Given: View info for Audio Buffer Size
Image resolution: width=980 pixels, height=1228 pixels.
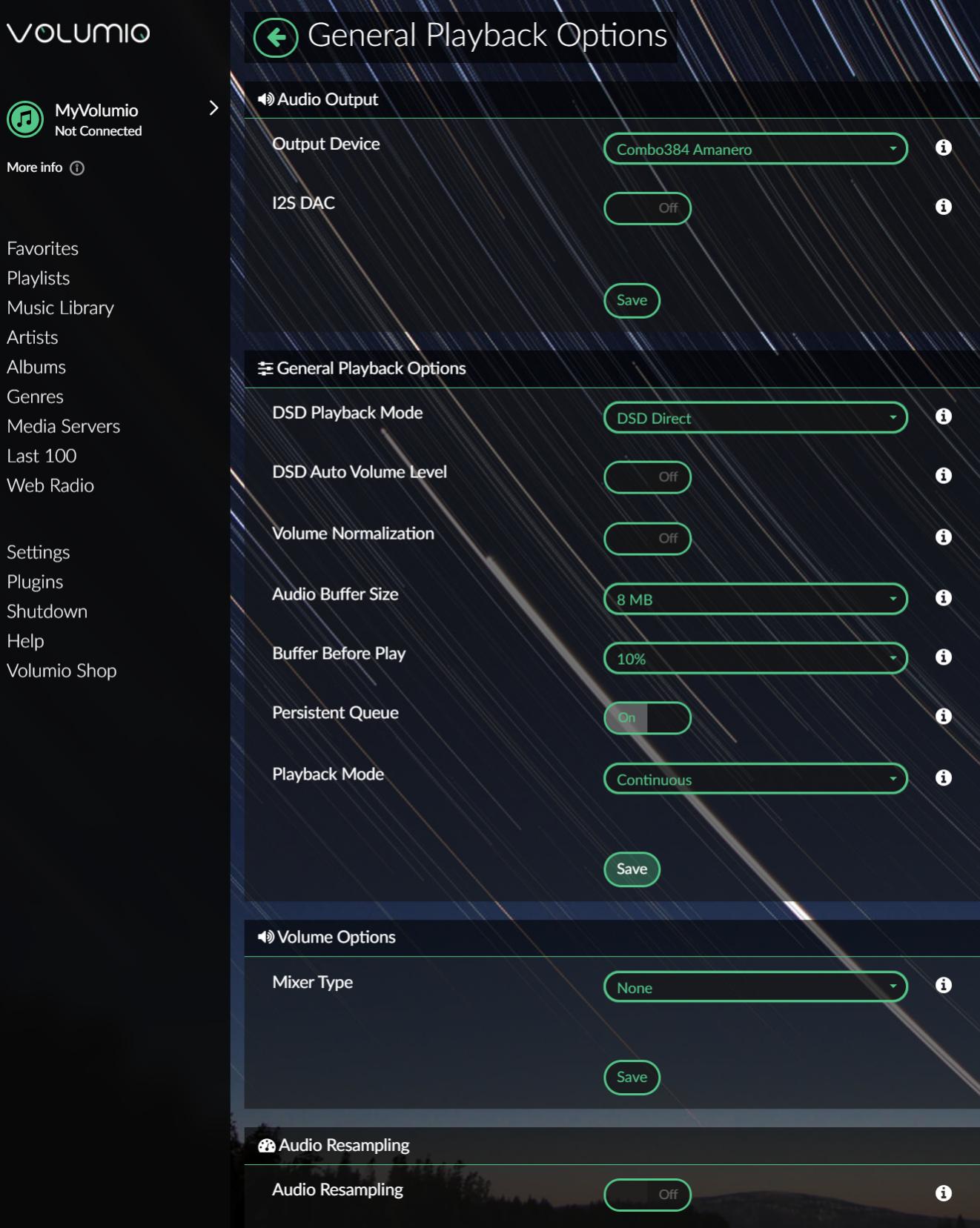Looking at the screenshot, I should click(x=943, y=598).
